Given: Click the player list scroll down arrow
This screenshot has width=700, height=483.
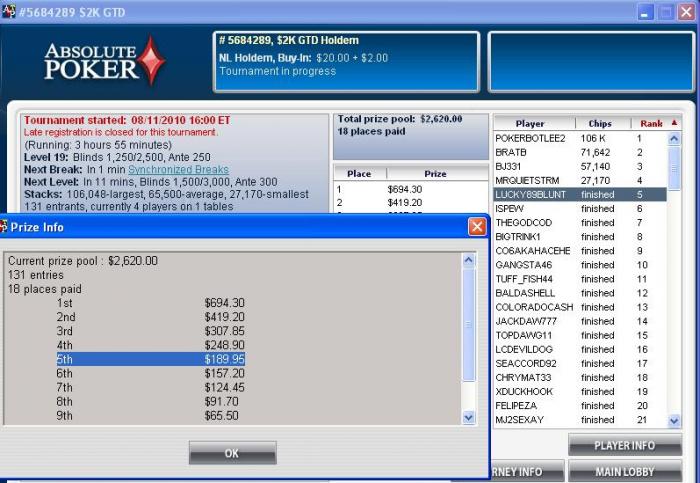Looking at the screenshot, I should [674, 420].
